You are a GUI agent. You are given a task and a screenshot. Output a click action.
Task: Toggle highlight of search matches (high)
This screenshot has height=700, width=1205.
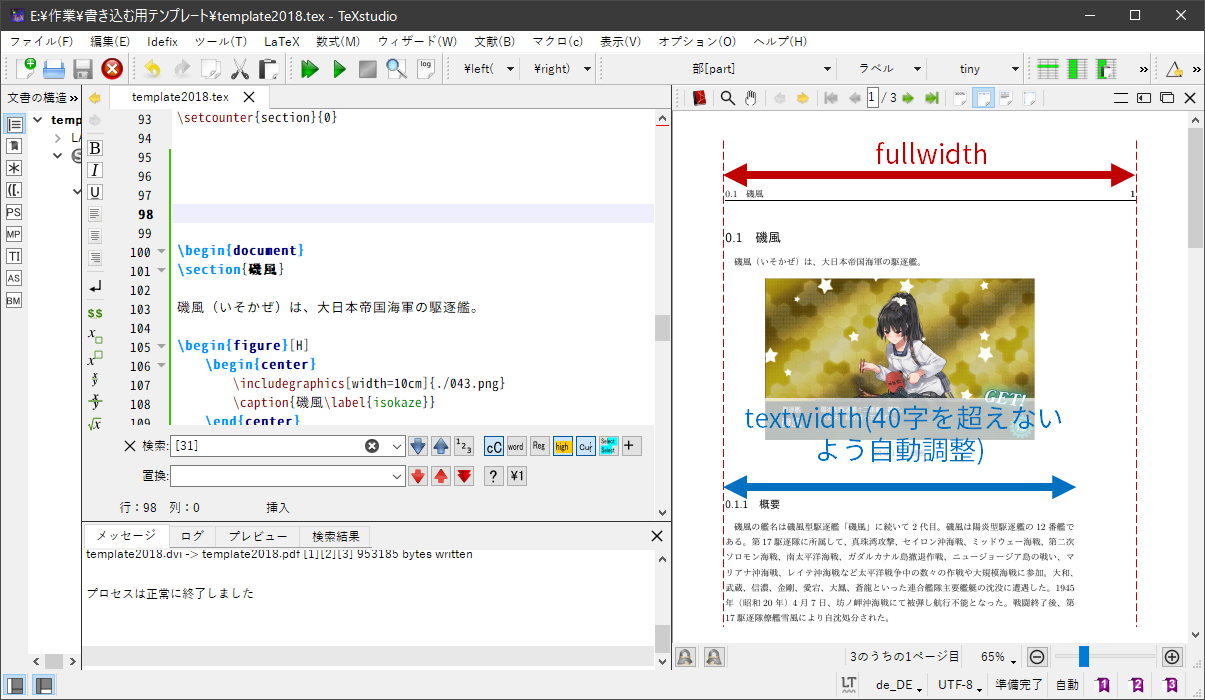click(562, 446)
